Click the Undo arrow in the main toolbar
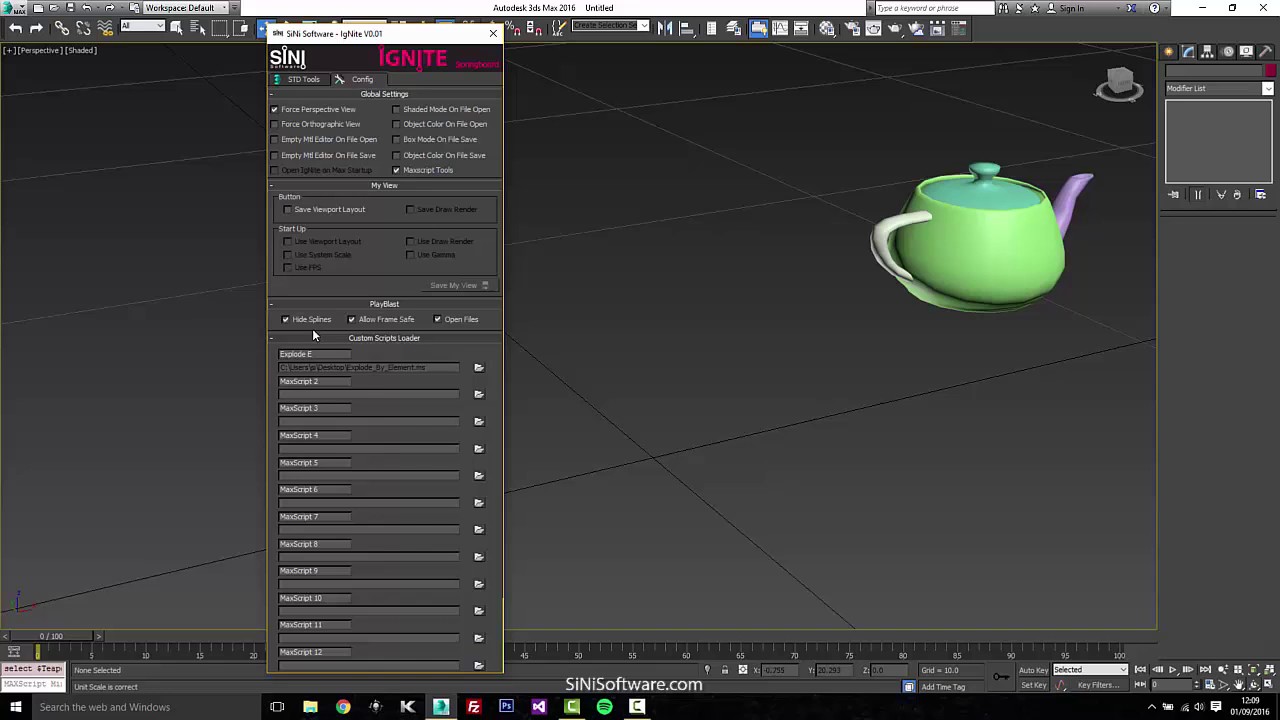The height and width of the screenshot is (720, 1280). 16,28
